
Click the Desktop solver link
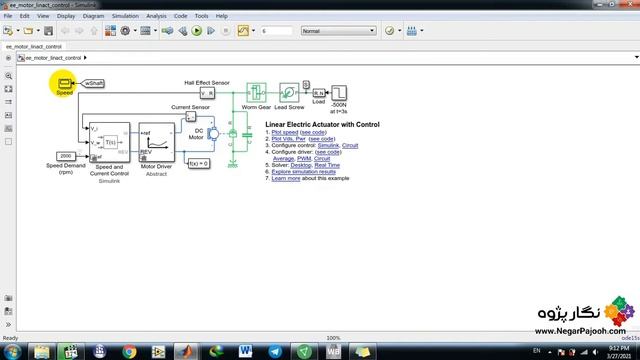(x=301, y=165)
